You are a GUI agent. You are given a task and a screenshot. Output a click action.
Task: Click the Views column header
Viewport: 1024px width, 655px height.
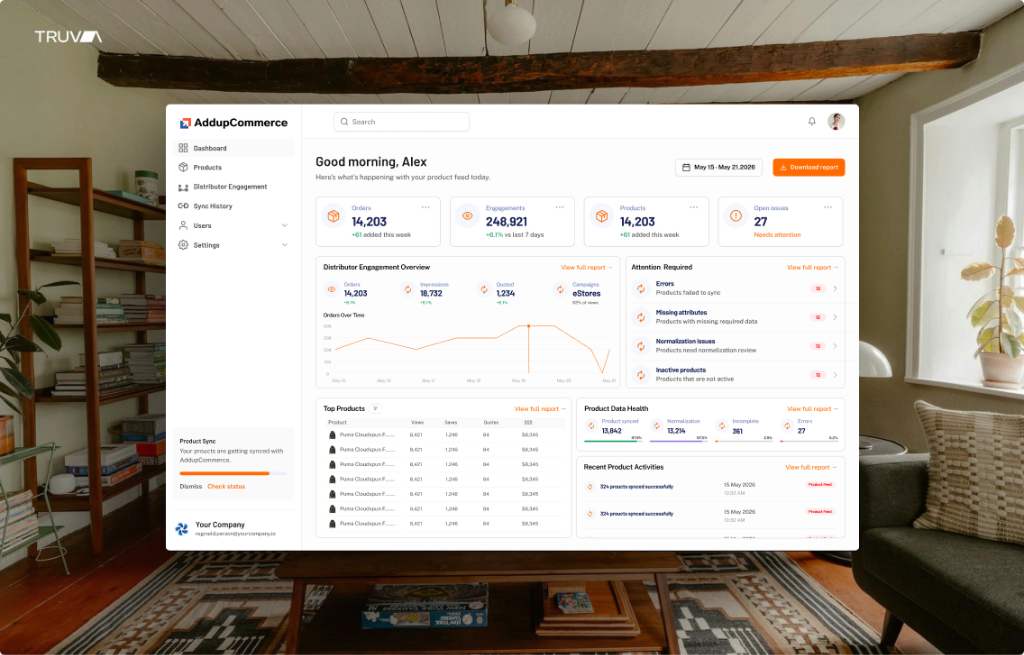(417, 423)
